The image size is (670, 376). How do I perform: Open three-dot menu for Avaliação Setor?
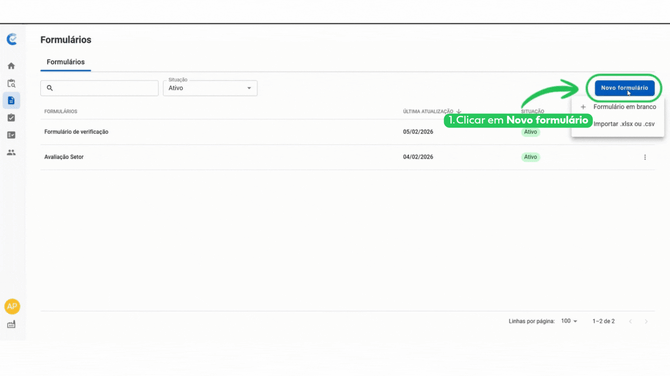click(645, 157)
